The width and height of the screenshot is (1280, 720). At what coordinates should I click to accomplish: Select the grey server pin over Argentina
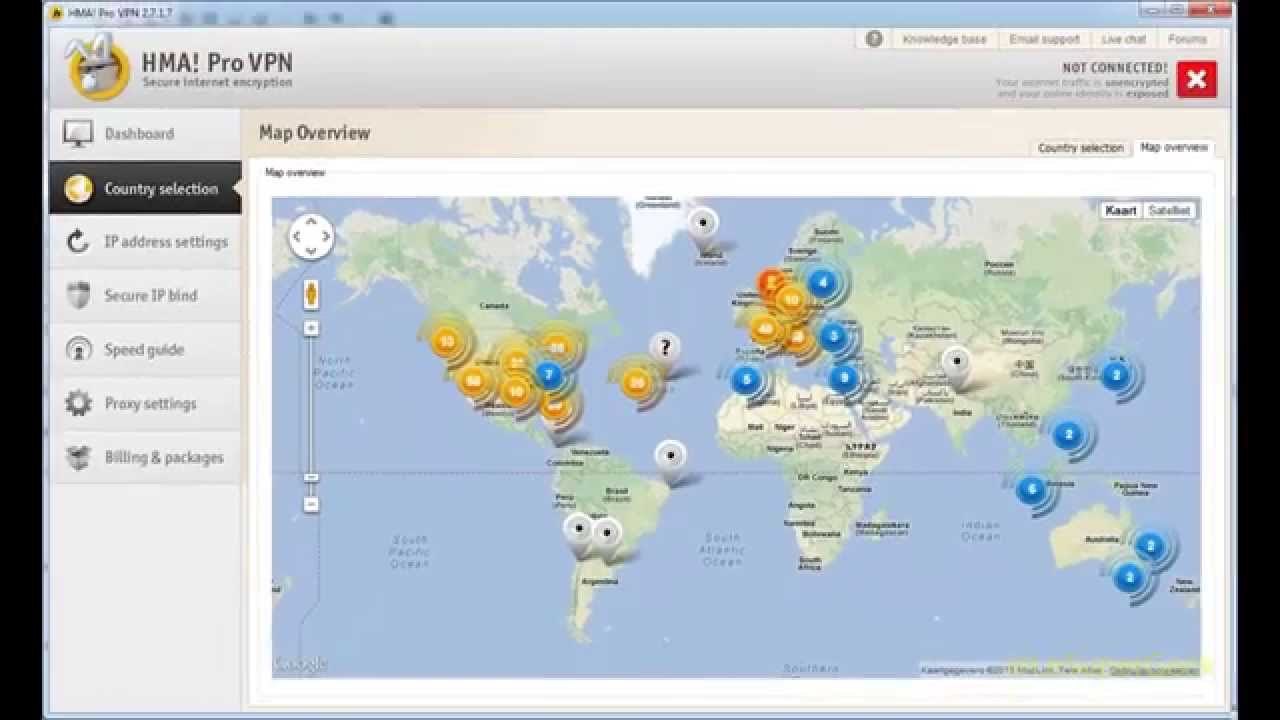(x=606, y=533)
